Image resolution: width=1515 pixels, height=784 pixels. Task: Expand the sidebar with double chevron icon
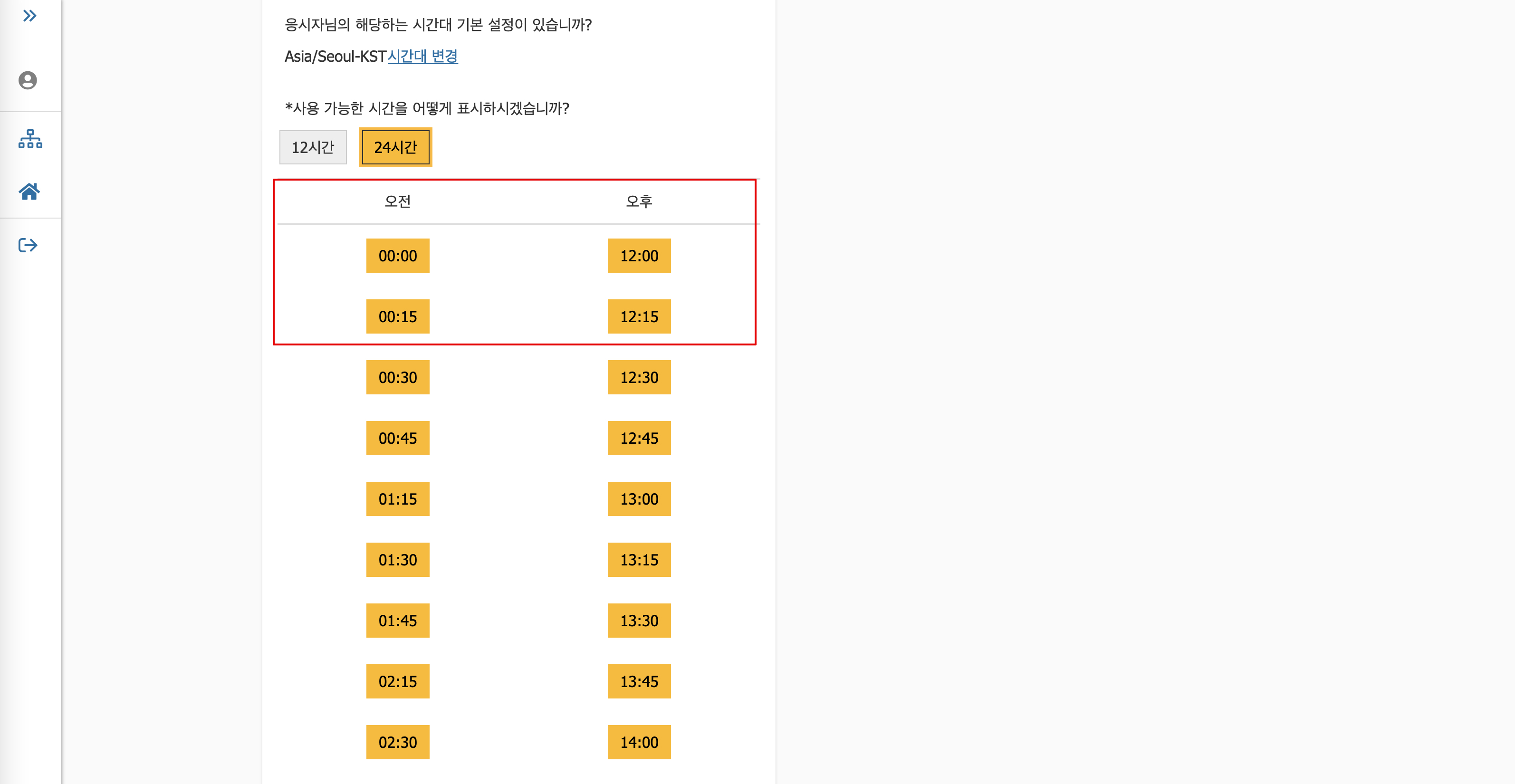click(x=29, y=16)
